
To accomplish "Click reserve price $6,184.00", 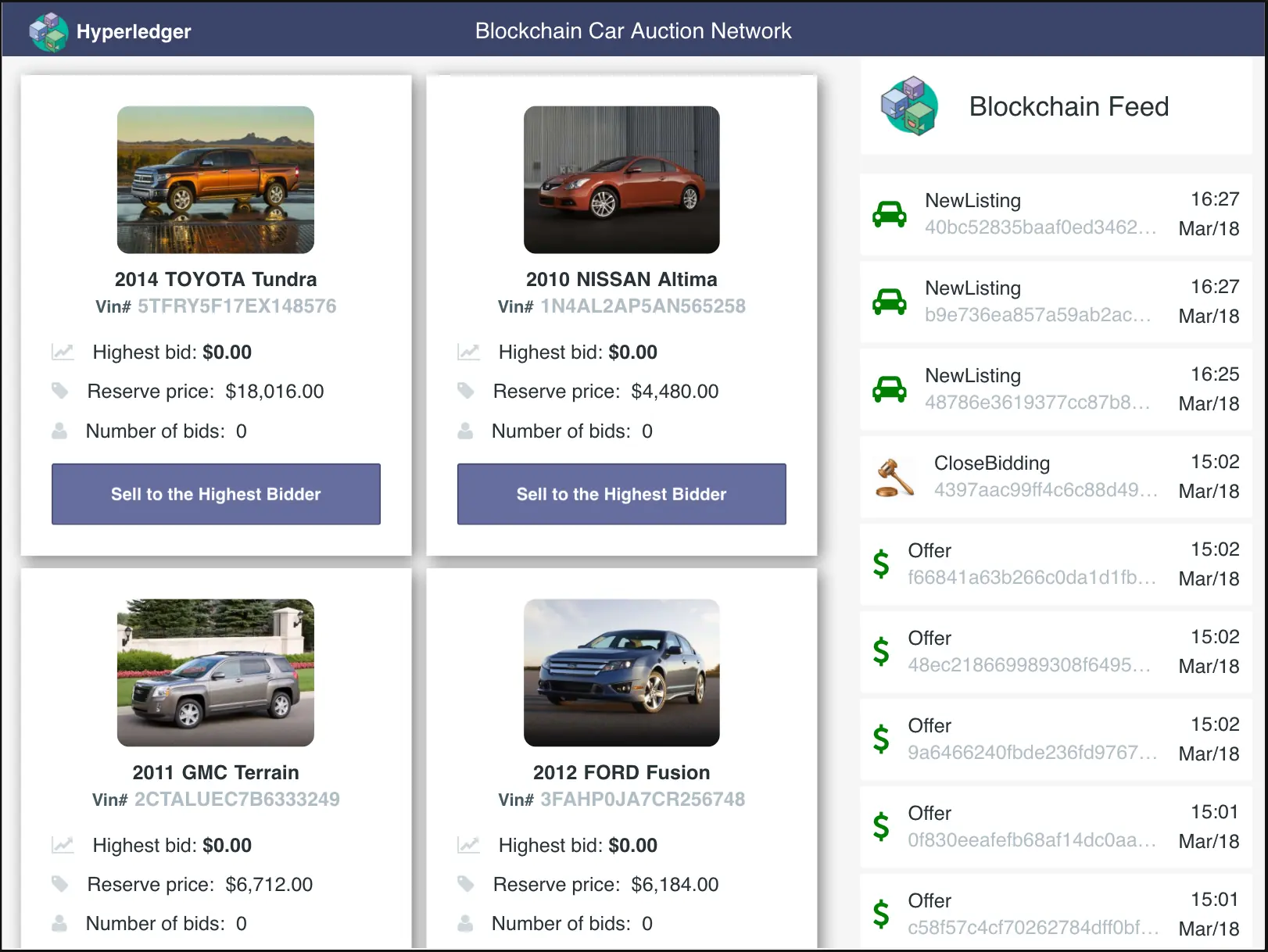I will (x=675, y=885).
